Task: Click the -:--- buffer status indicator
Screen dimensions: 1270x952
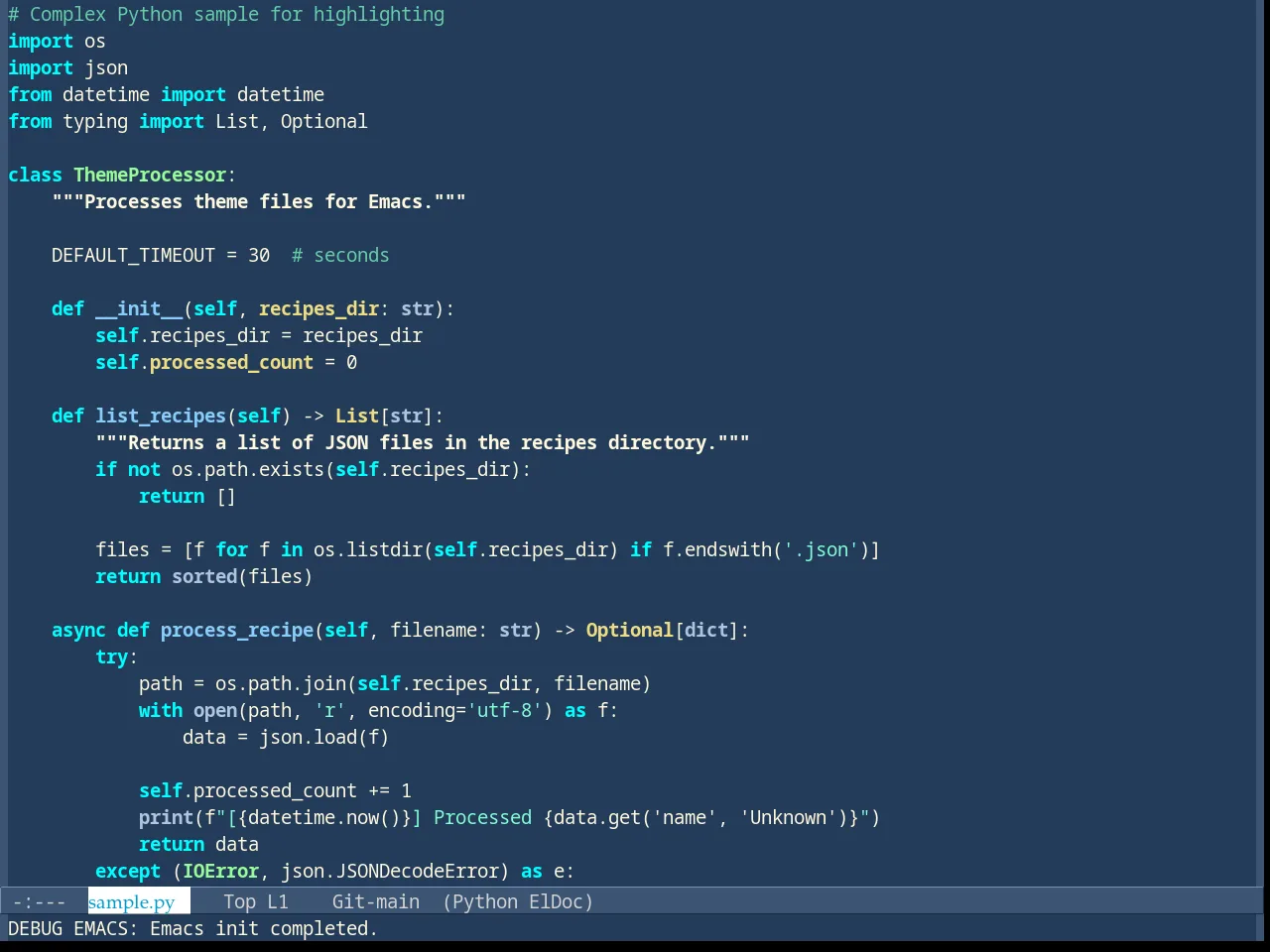Action: point(40,901)
